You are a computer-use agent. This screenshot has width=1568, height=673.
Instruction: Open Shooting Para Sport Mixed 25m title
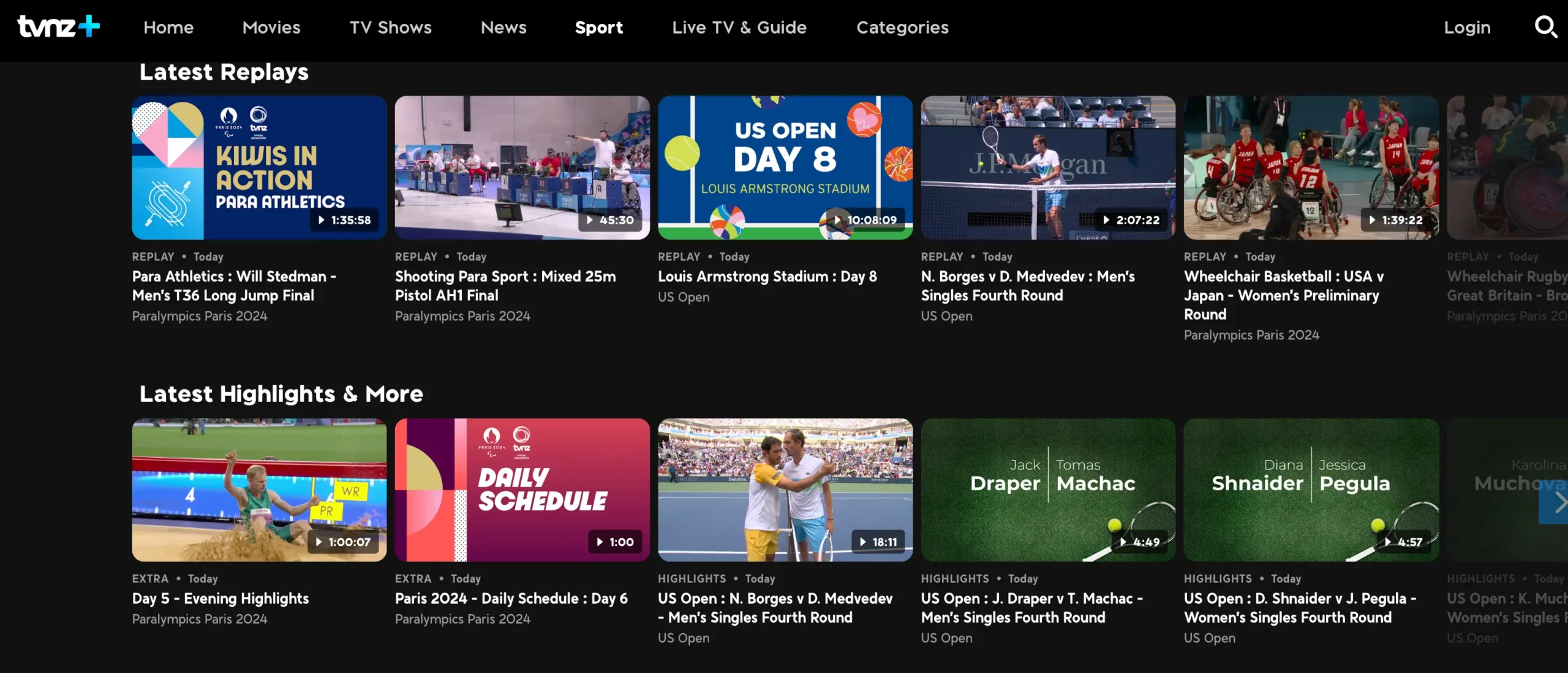click(505, 286)
